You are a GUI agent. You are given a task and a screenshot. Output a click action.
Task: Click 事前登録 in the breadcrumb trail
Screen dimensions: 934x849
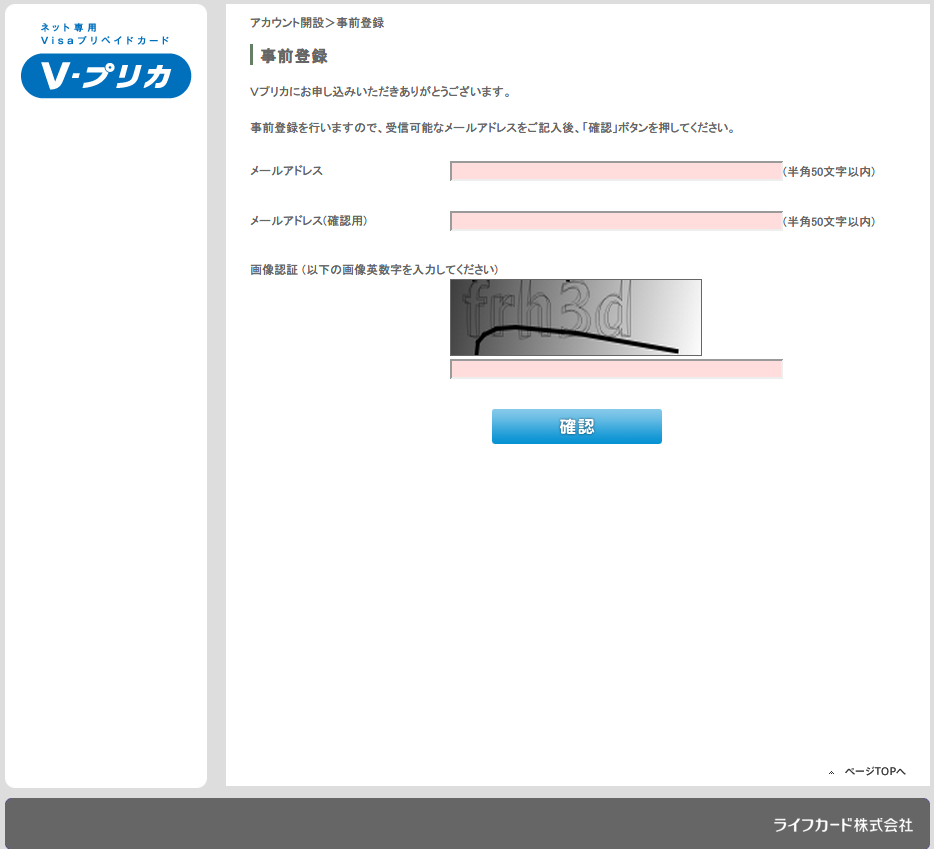click(360, 22)
